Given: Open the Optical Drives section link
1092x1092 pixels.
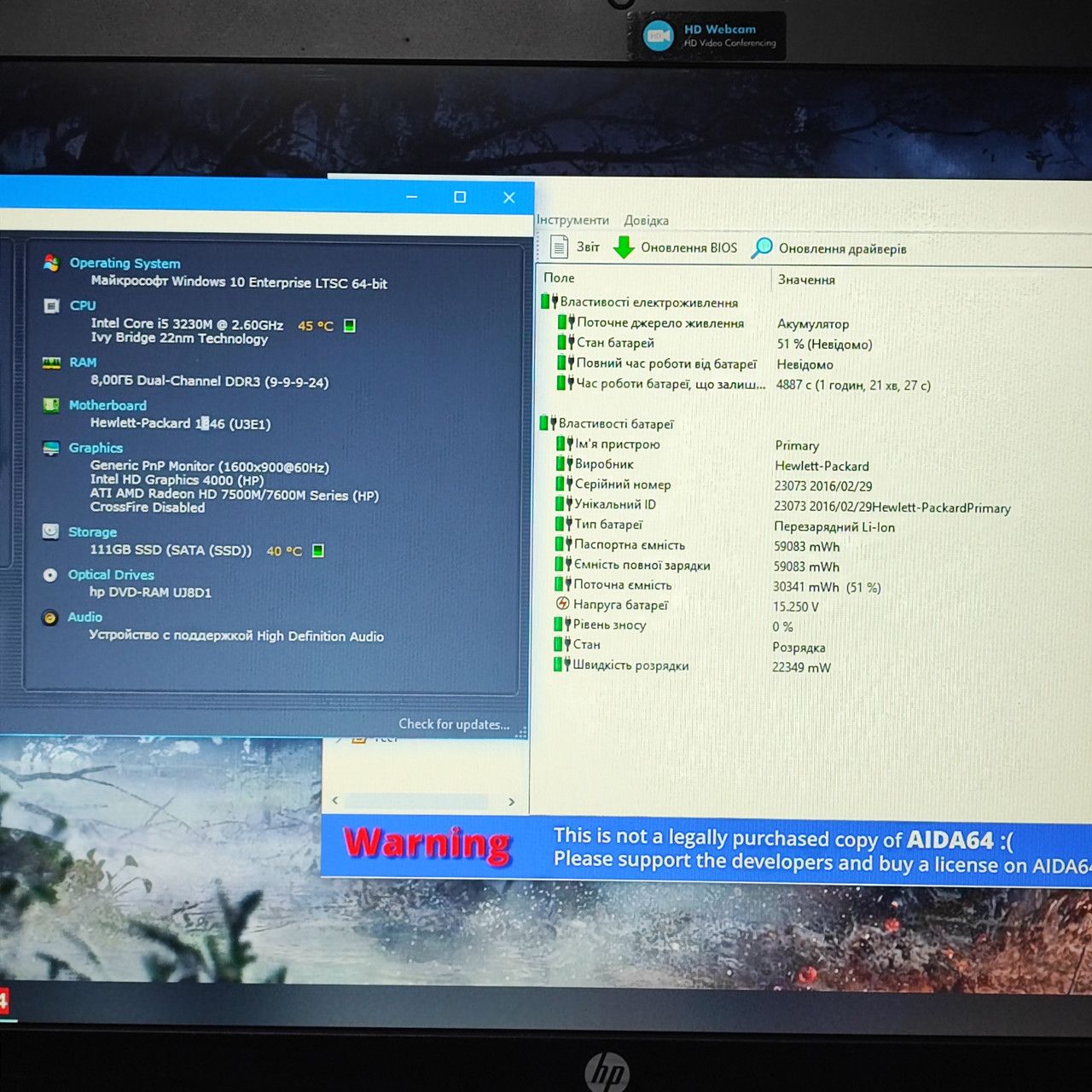Looking at the screenshot, I should (x=111, y=575).
